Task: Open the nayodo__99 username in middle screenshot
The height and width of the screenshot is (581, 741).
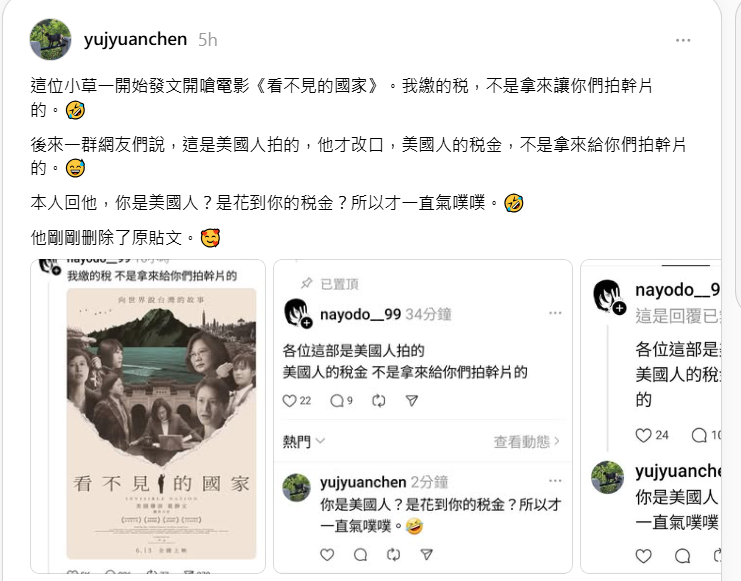Action: click(361, 314)
